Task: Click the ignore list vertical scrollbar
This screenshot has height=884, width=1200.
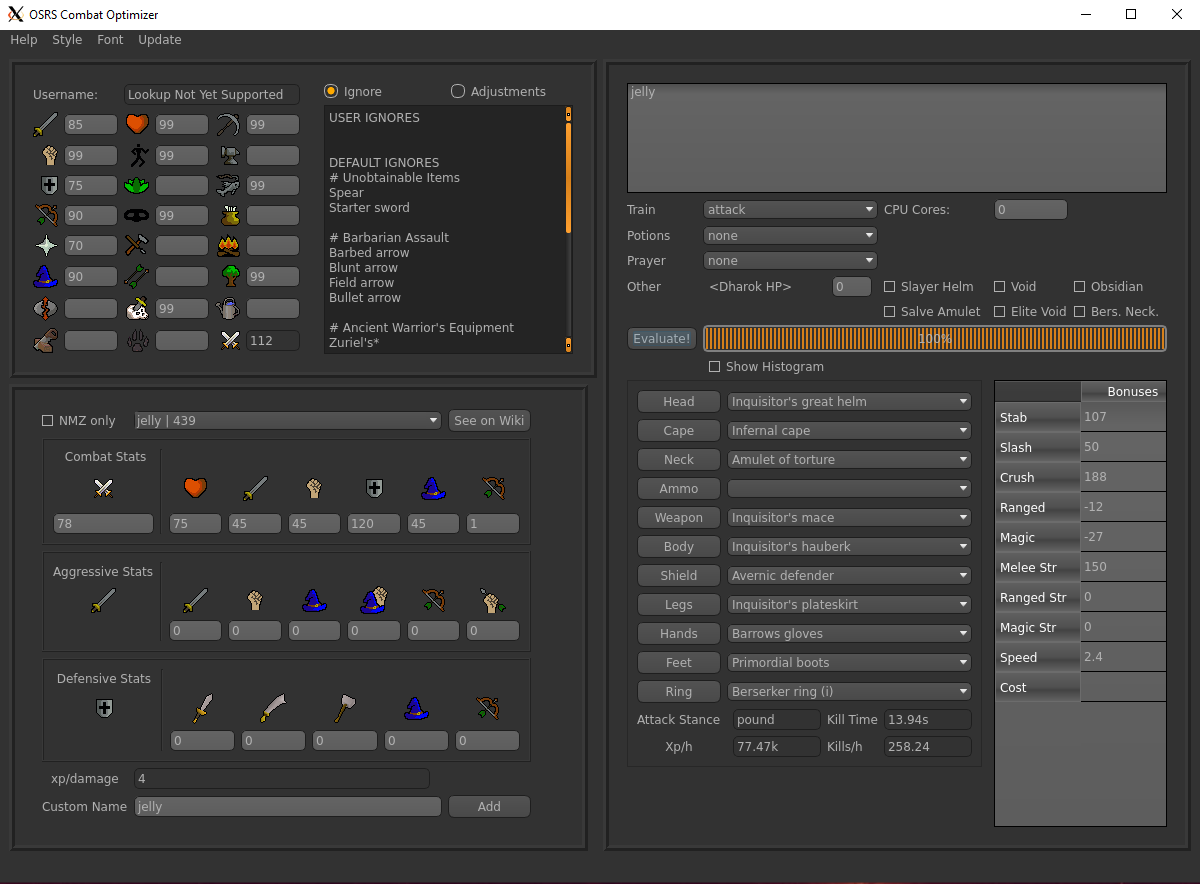Action: [568, 229]
